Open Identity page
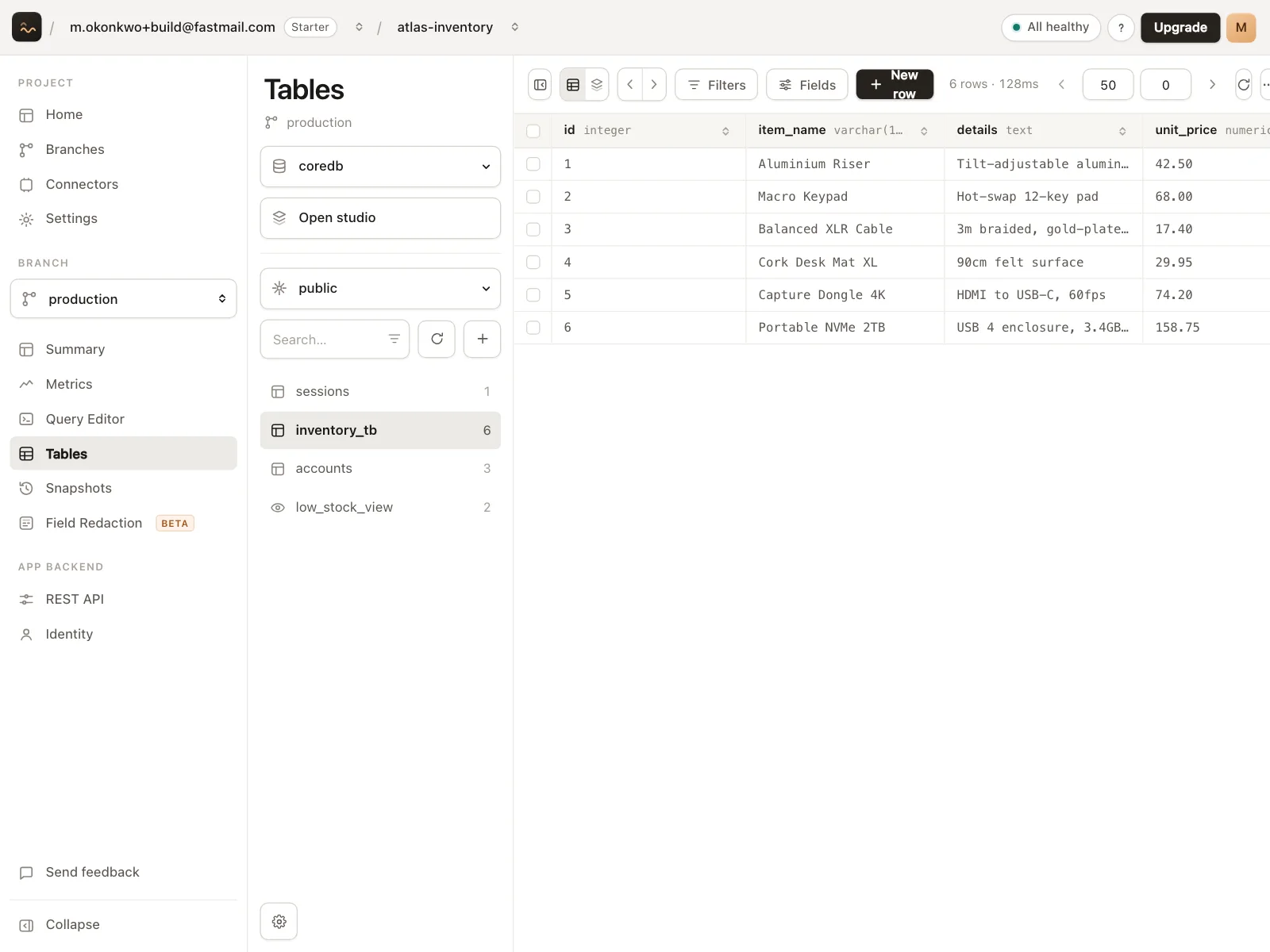This screenshot has width=1270, height=952. click(124, 634)
